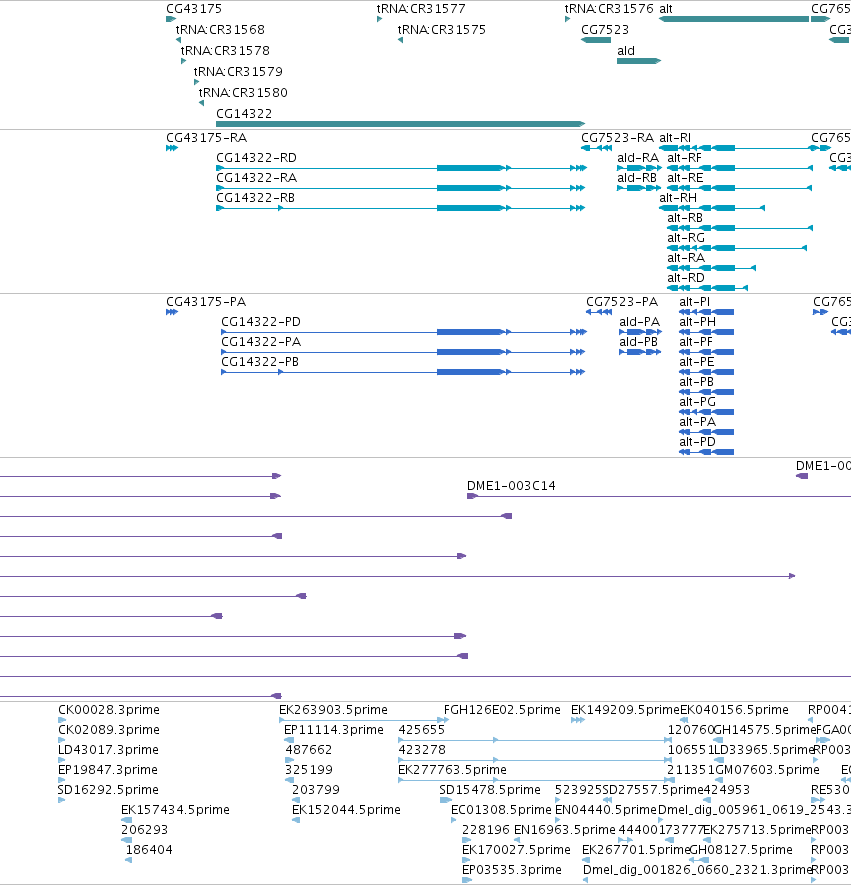
Task: Select the CG14322-PB protein label
Action: [260, 362]
